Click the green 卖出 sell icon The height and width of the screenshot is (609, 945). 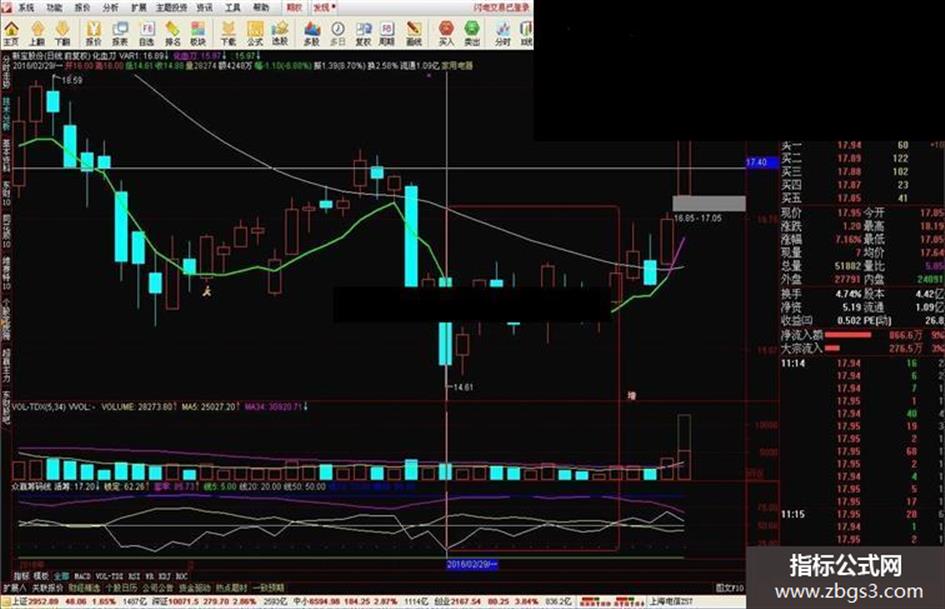[x=472, y=33]
